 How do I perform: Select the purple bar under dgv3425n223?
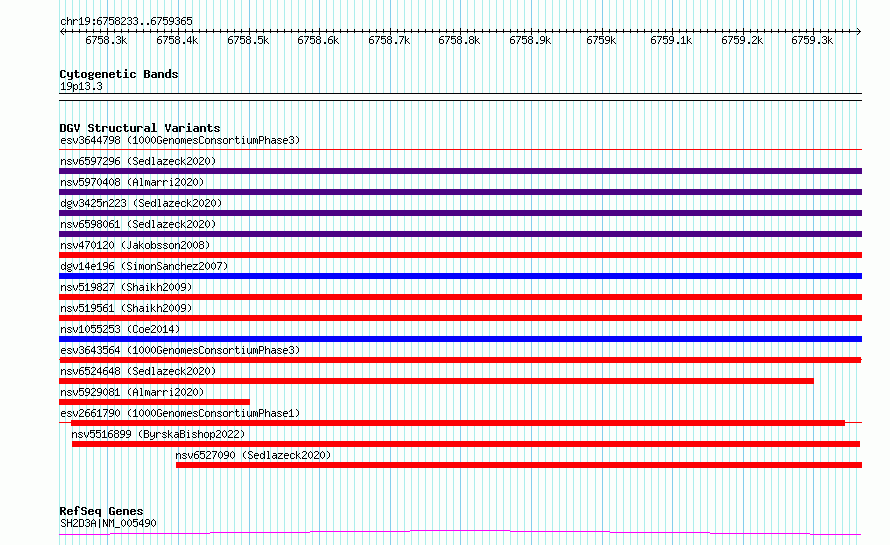click(460, 213)
